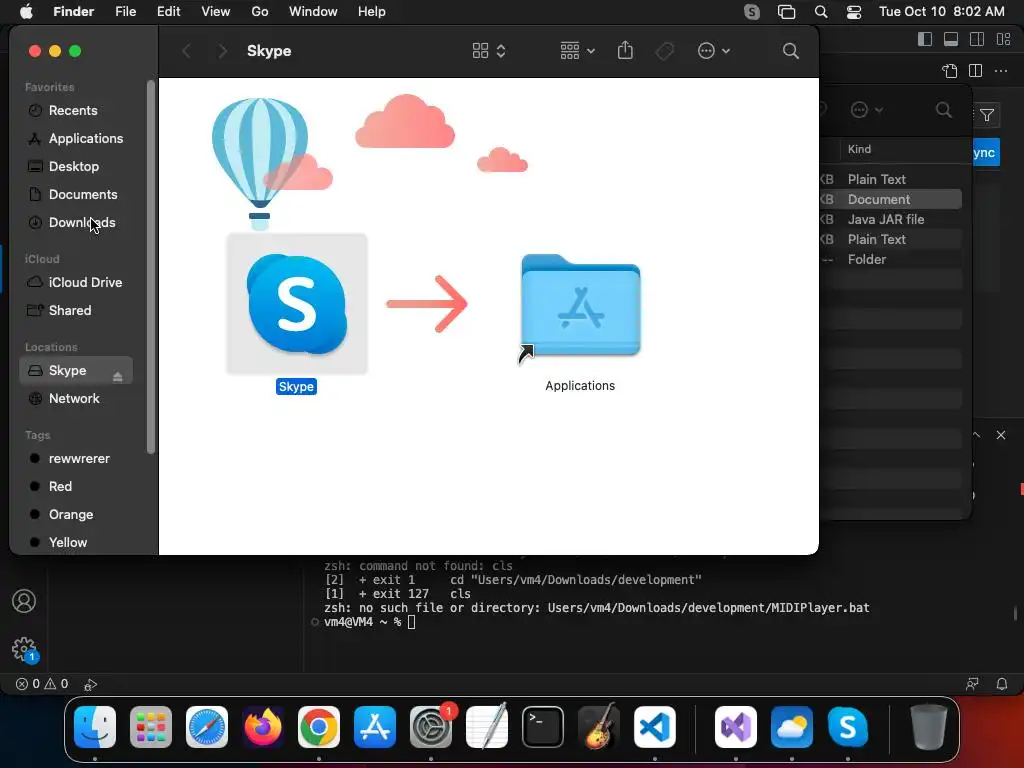This screenshot has width=1024, height=768.
Task: Select Desktop in Finder sidebar
Action: pyautogui.click(x=74, y=167)
